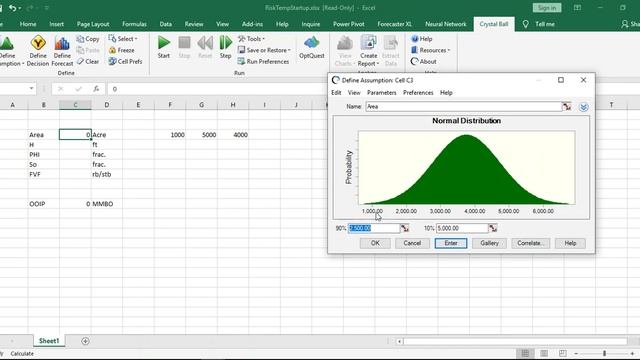Open the Select dropdown in ribbon
640x360 pixels.
(x=123, y=39)
